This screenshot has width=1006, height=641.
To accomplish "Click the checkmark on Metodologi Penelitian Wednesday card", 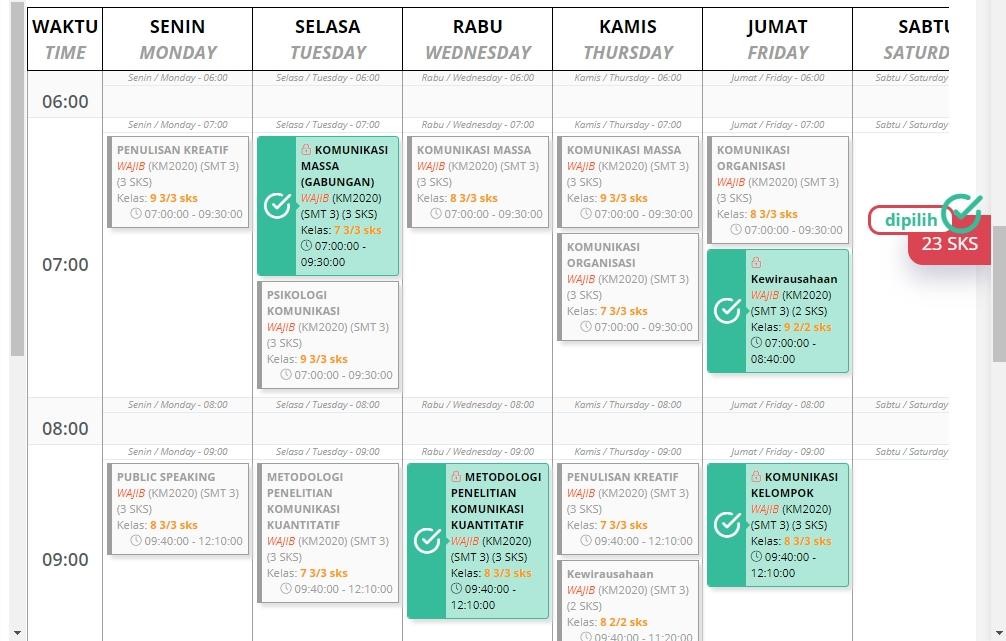I will pyautogui.click(x=428, y=540).
